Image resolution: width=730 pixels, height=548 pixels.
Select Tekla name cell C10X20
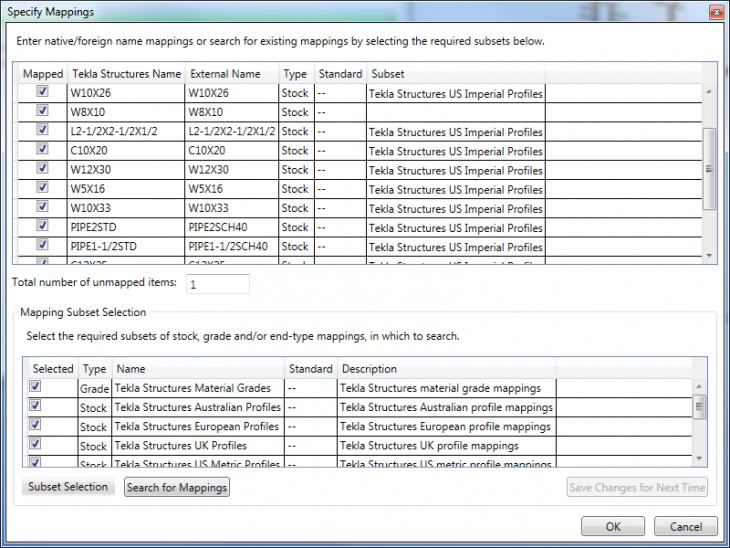click(126, 150)
